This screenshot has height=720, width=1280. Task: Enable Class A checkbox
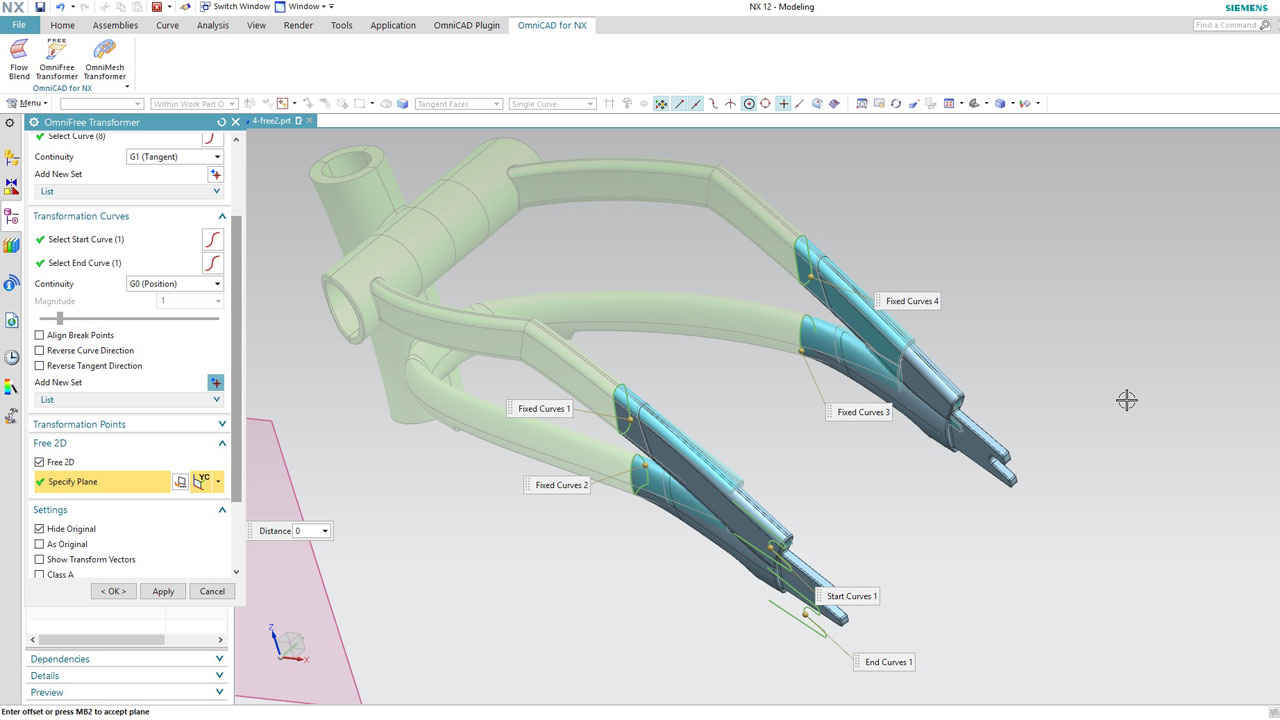(40, 575)
